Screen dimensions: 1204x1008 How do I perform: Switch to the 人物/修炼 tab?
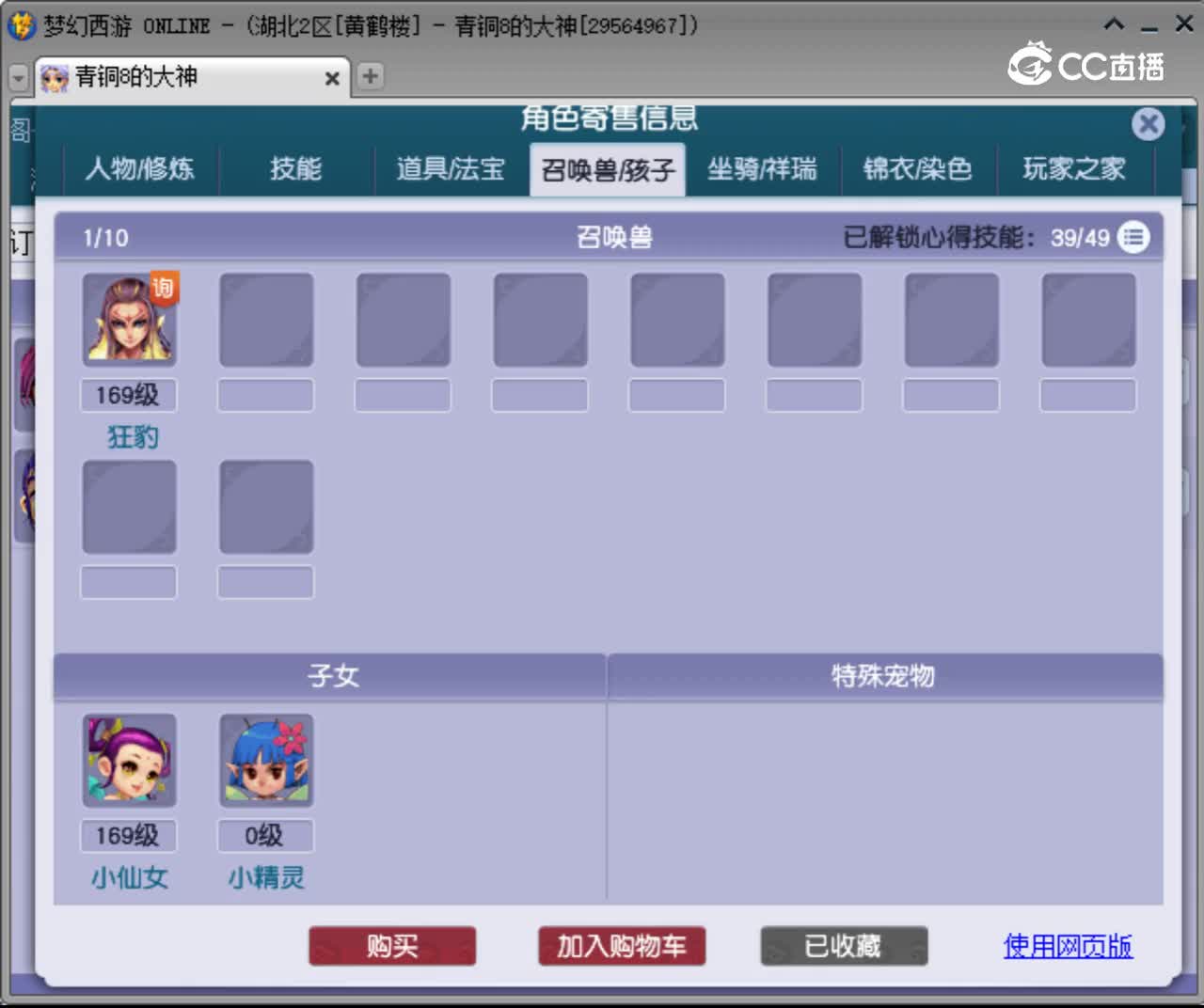click(139, 169)
